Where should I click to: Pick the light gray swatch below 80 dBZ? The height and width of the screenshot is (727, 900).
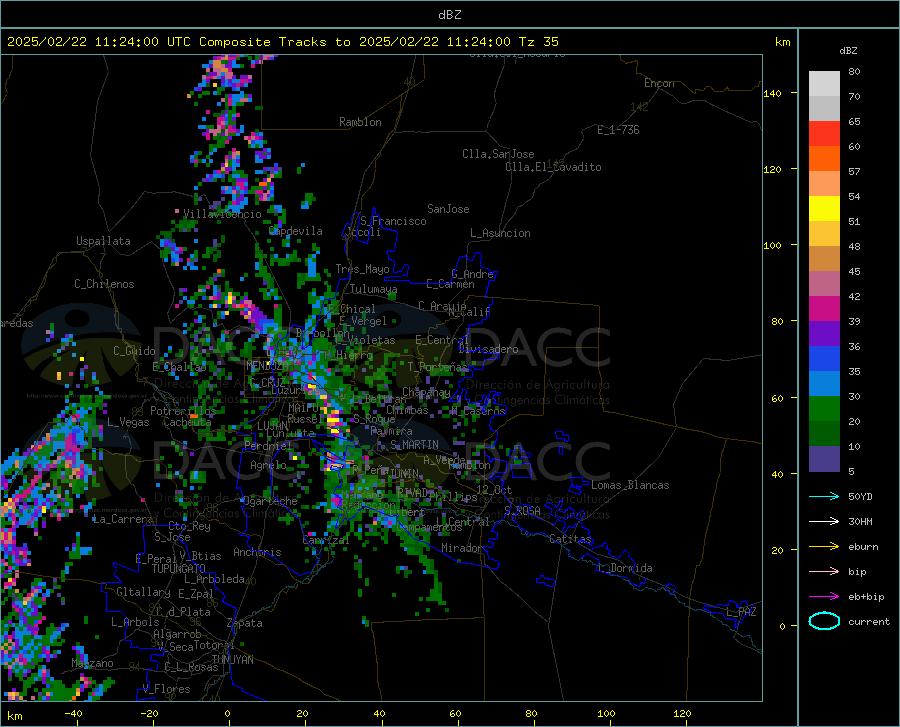(x=824, y=84)
